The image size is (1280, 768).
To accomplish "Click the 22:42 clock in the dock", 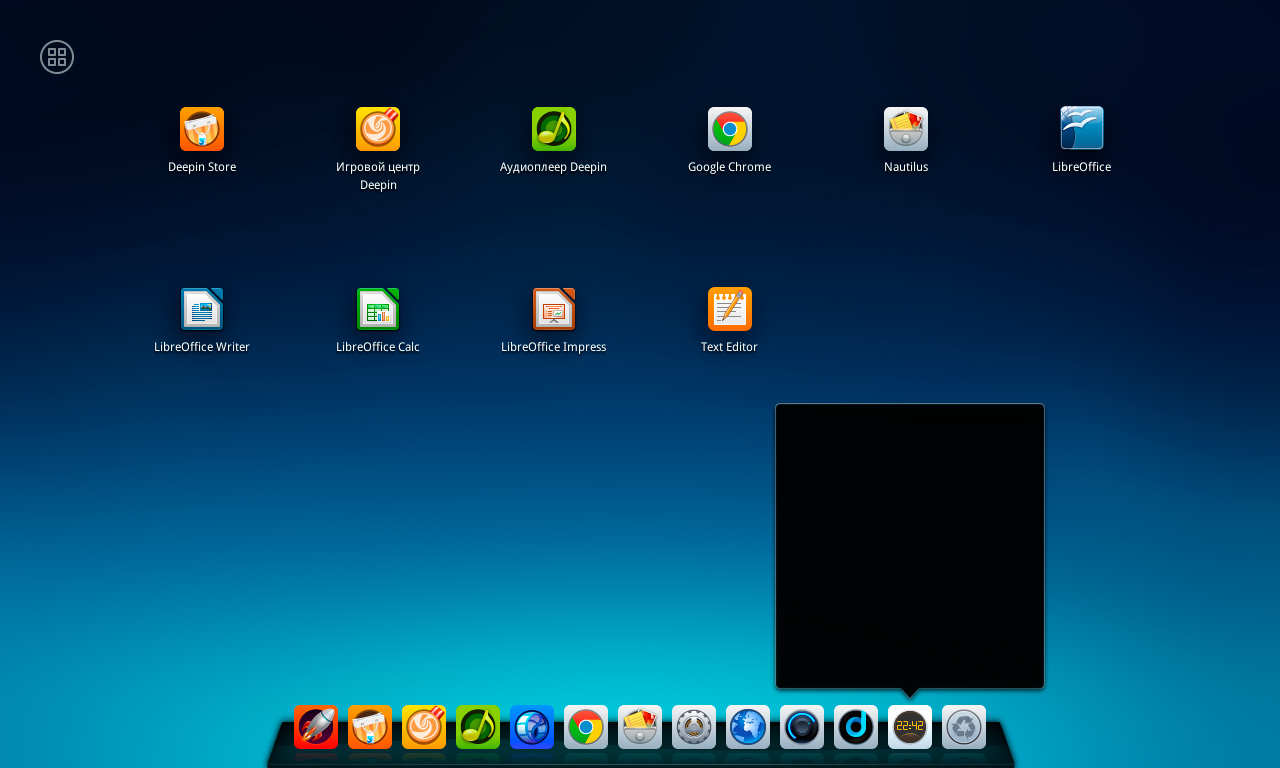I will (x=910, y=727).
